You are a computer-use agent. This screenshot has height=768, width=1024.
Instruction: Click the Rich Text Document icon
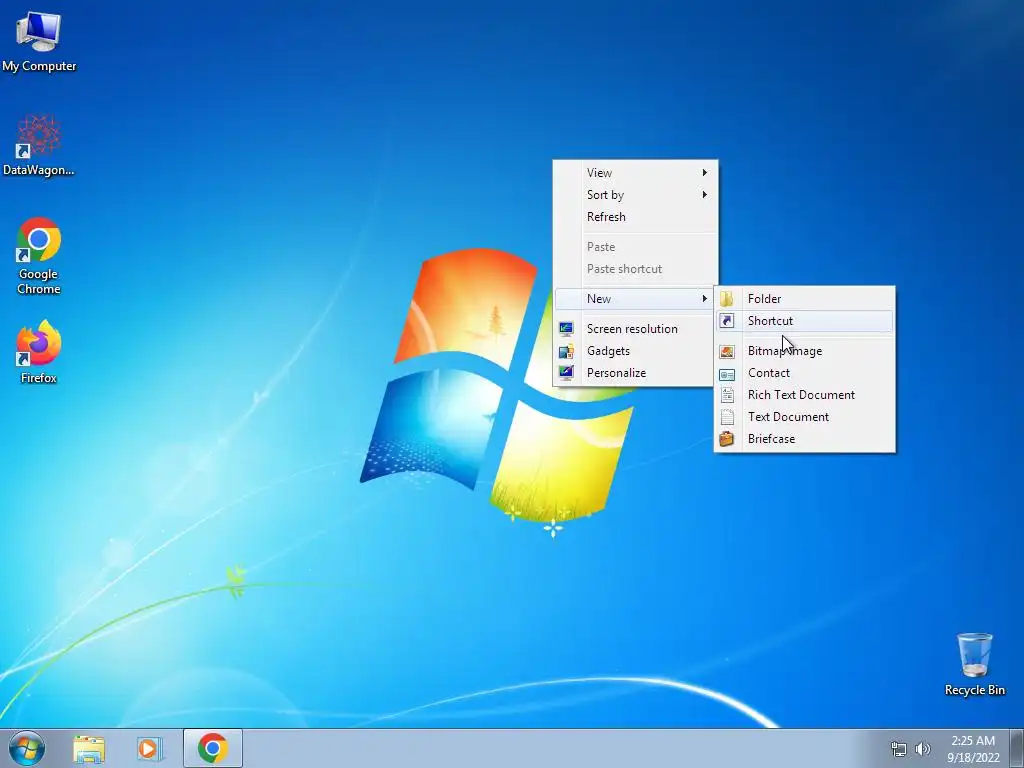727,395
